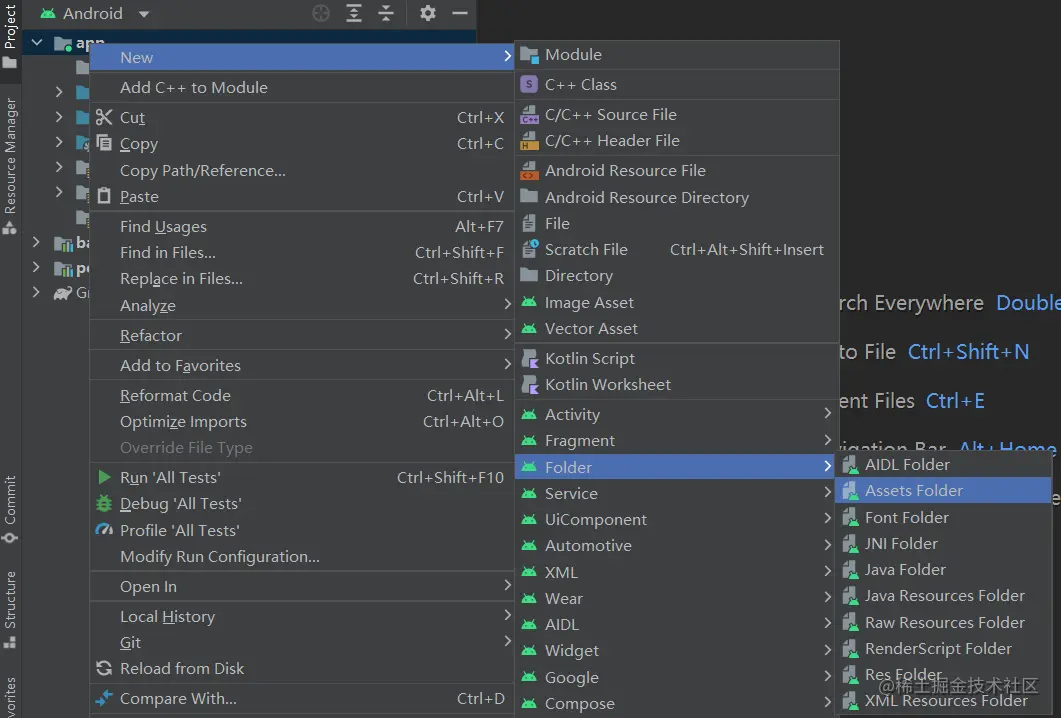Select Modify Run Configuration entry
This screenshot has width=1061, height=718.
302,556
